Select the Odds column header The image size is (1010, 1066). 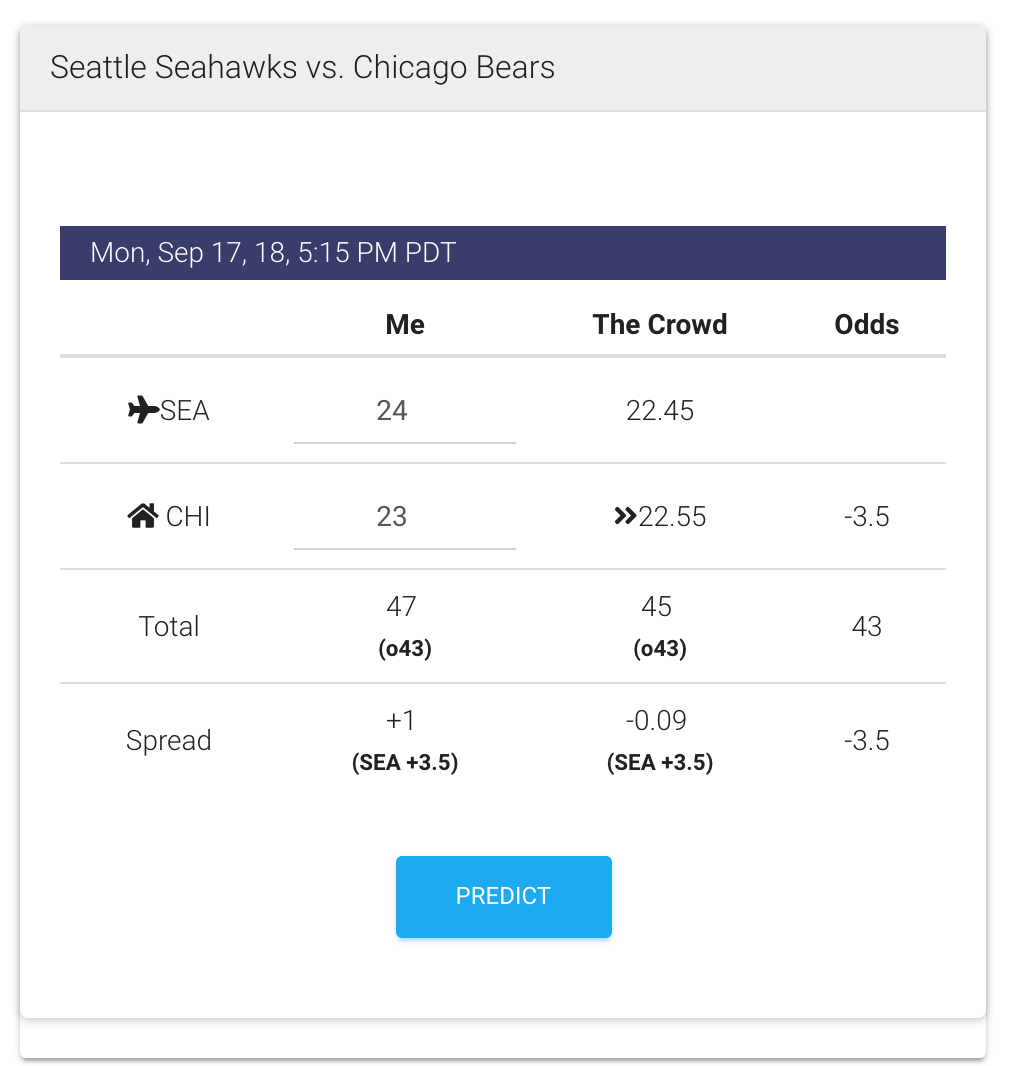point(866,324)
